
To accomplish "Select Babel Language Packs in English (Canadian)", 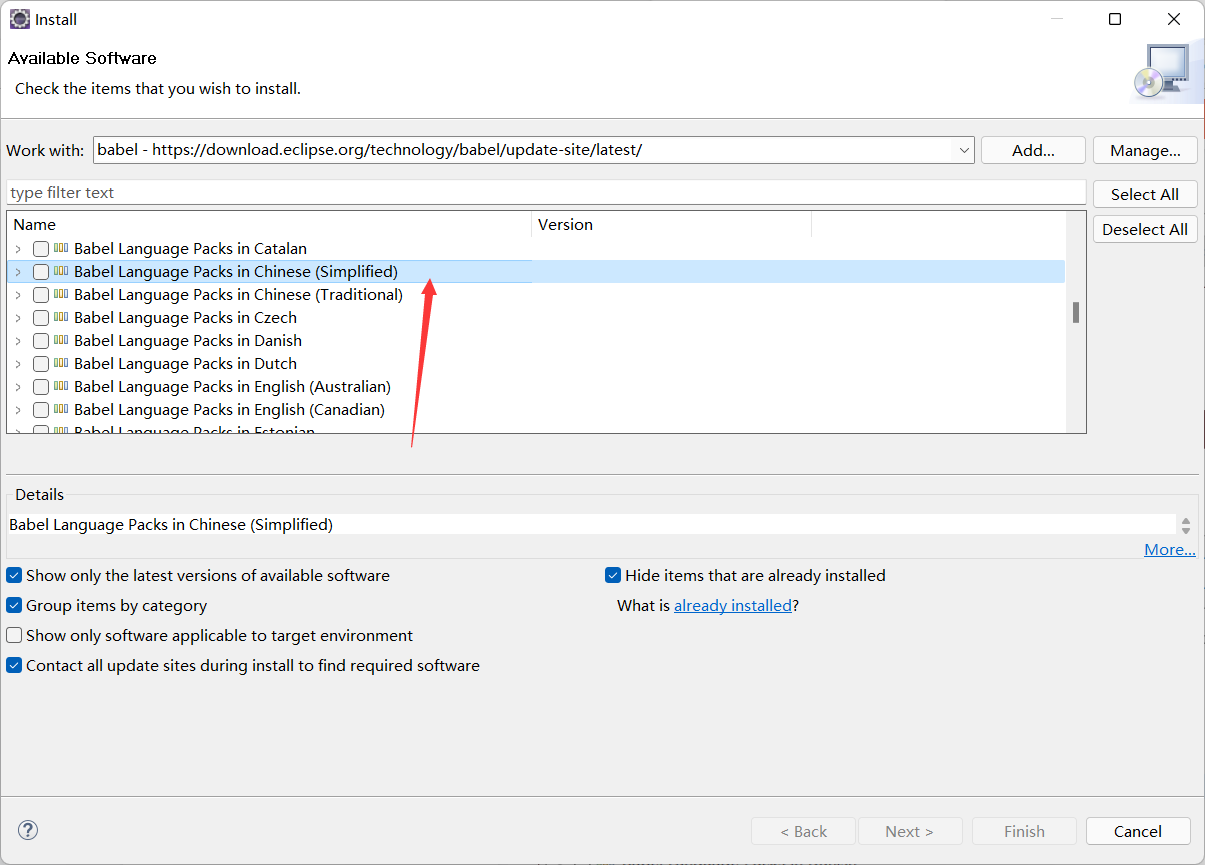I will point(229,409).
